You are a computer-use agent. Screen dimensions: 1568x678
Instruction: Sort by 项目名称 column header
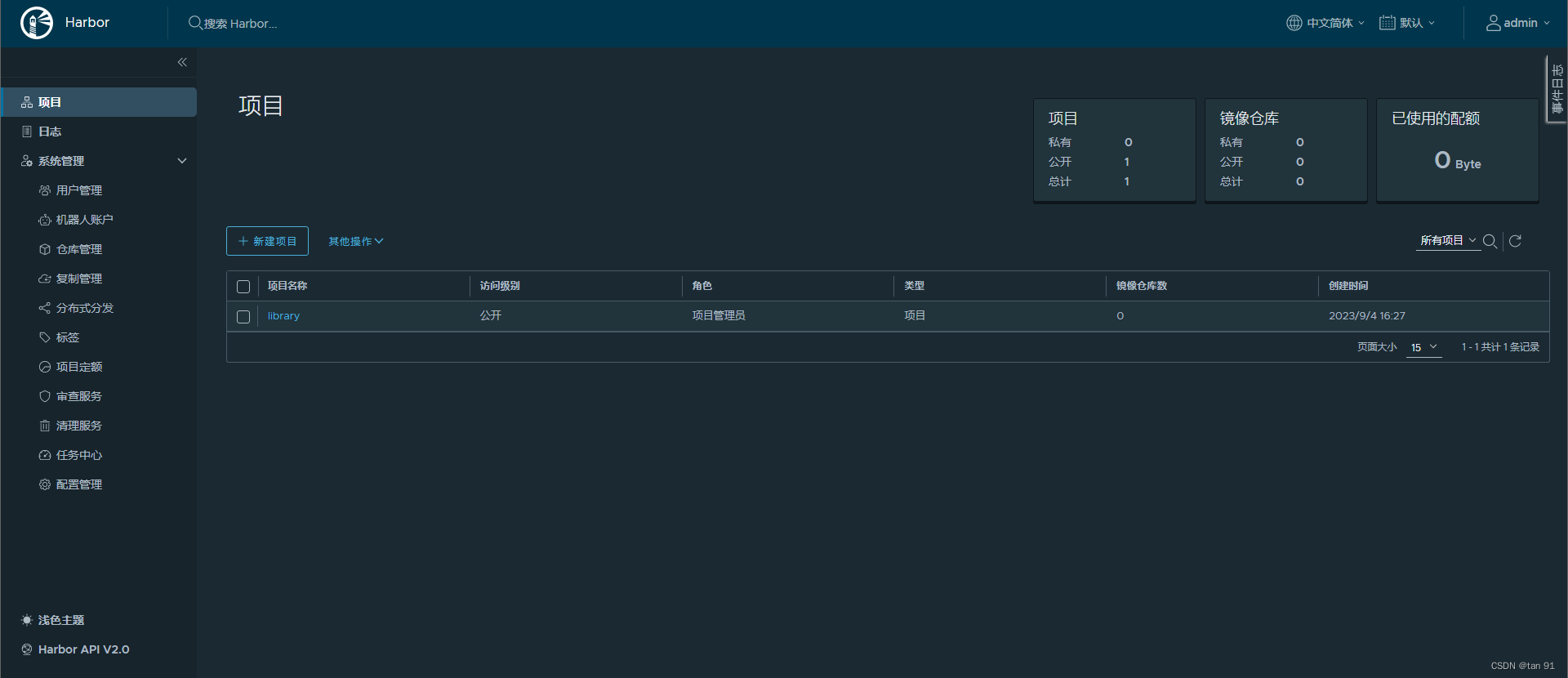[287, 286]
